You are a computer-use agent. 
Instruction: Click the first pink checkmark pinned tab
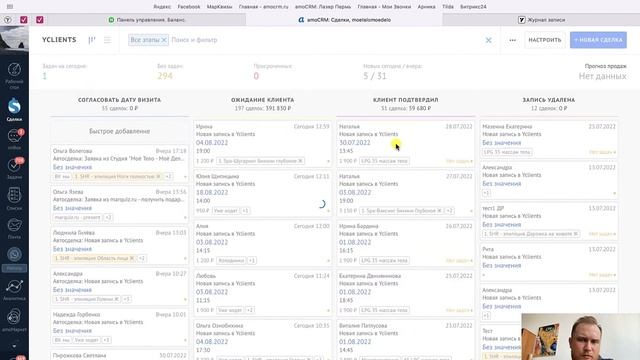[24, 20]
